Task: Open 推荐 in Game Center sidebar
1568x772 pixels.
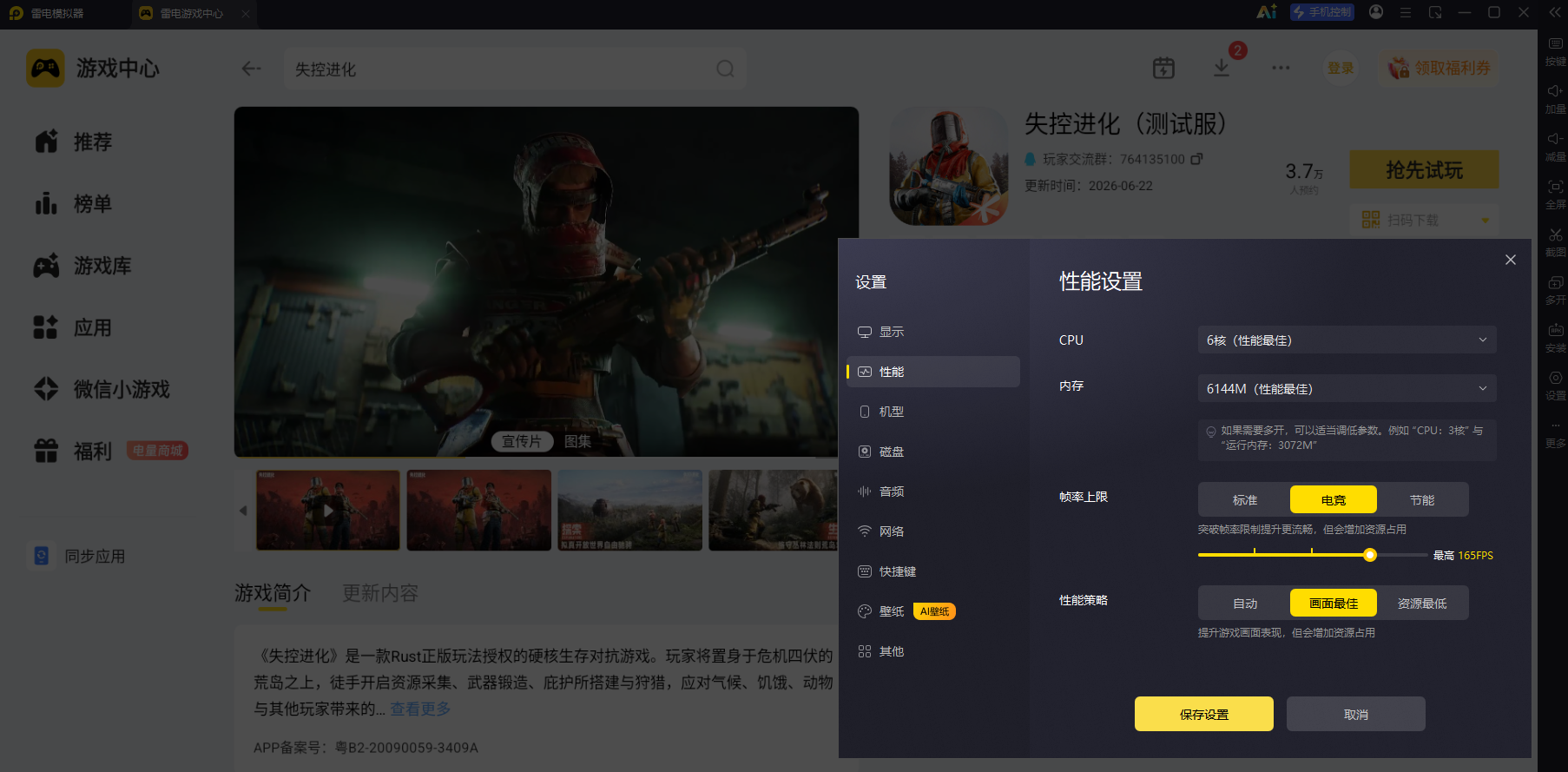Action: point(74,142)
